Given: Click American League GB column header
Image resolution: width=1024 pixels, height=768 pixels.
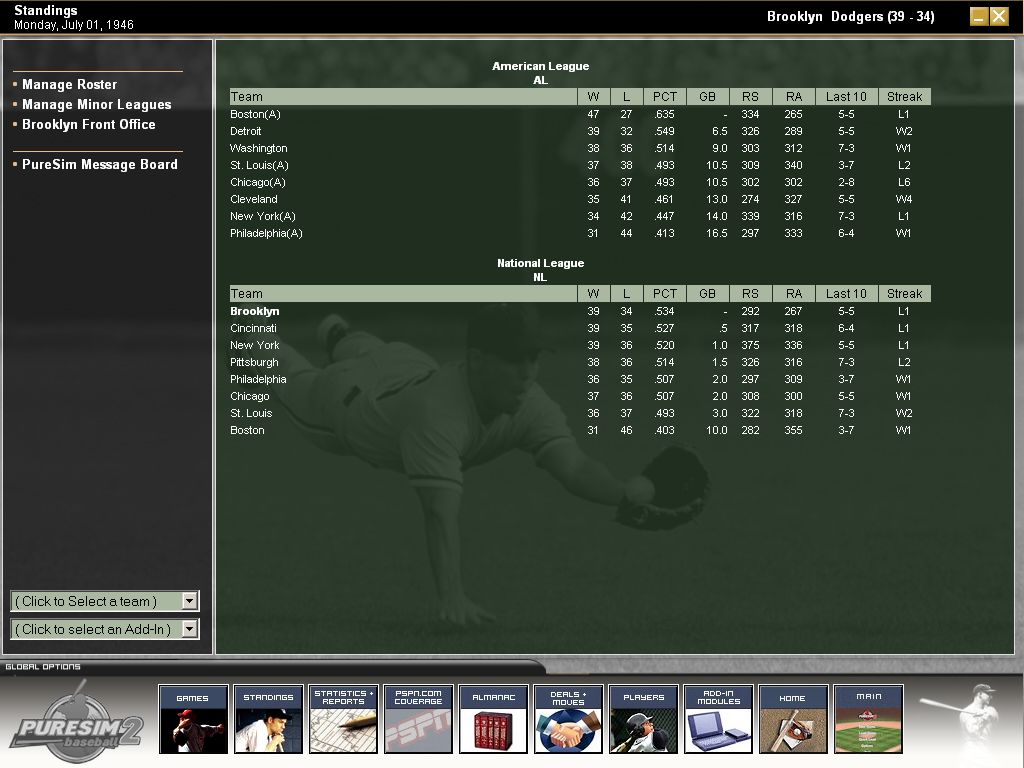Looking at the screenshot, I should coord(708,97).
